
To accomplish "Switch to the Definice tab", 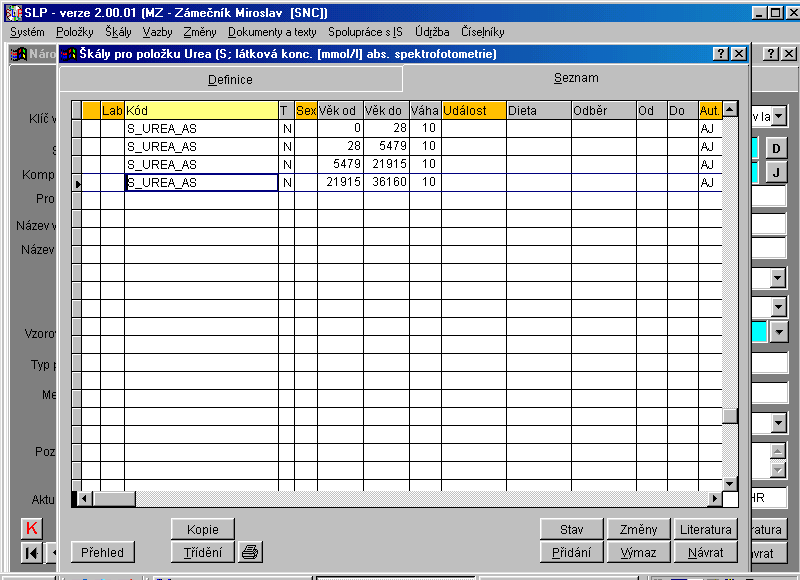I will click(x=230, y=80).
